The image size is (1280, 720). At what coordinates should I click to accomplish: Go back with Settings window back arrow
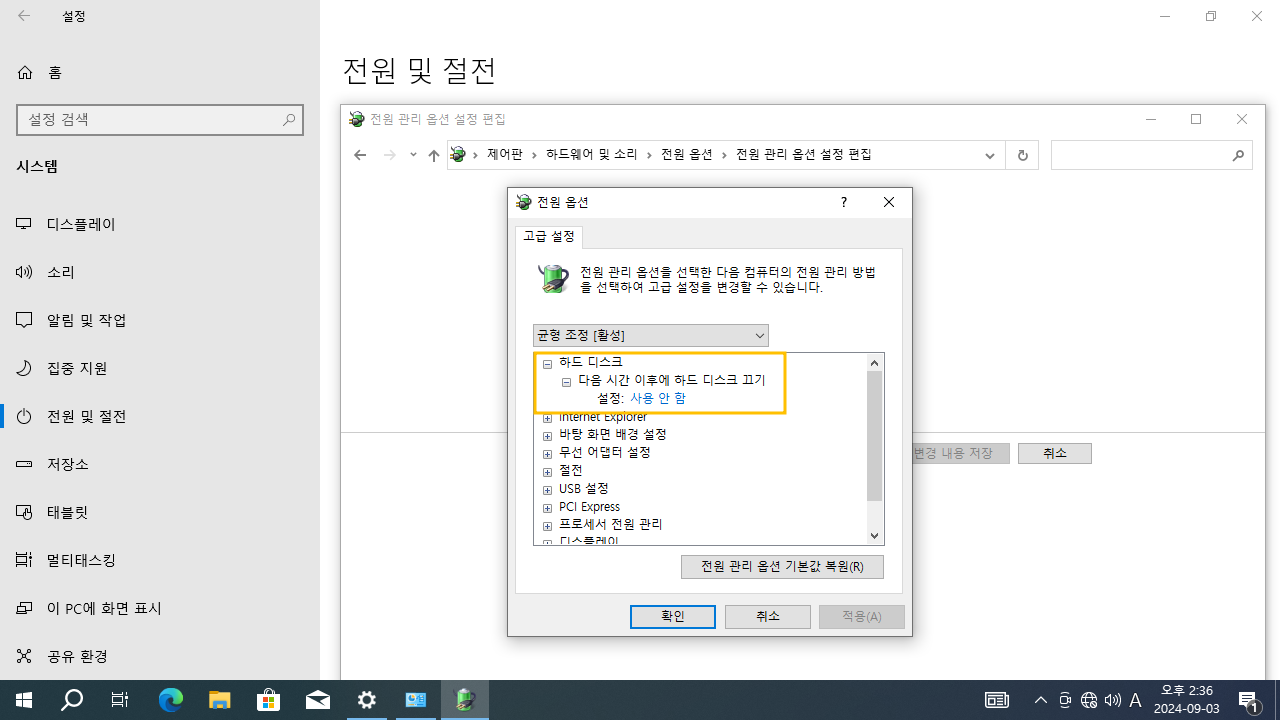pyautogui.click(x=24, y=16)
